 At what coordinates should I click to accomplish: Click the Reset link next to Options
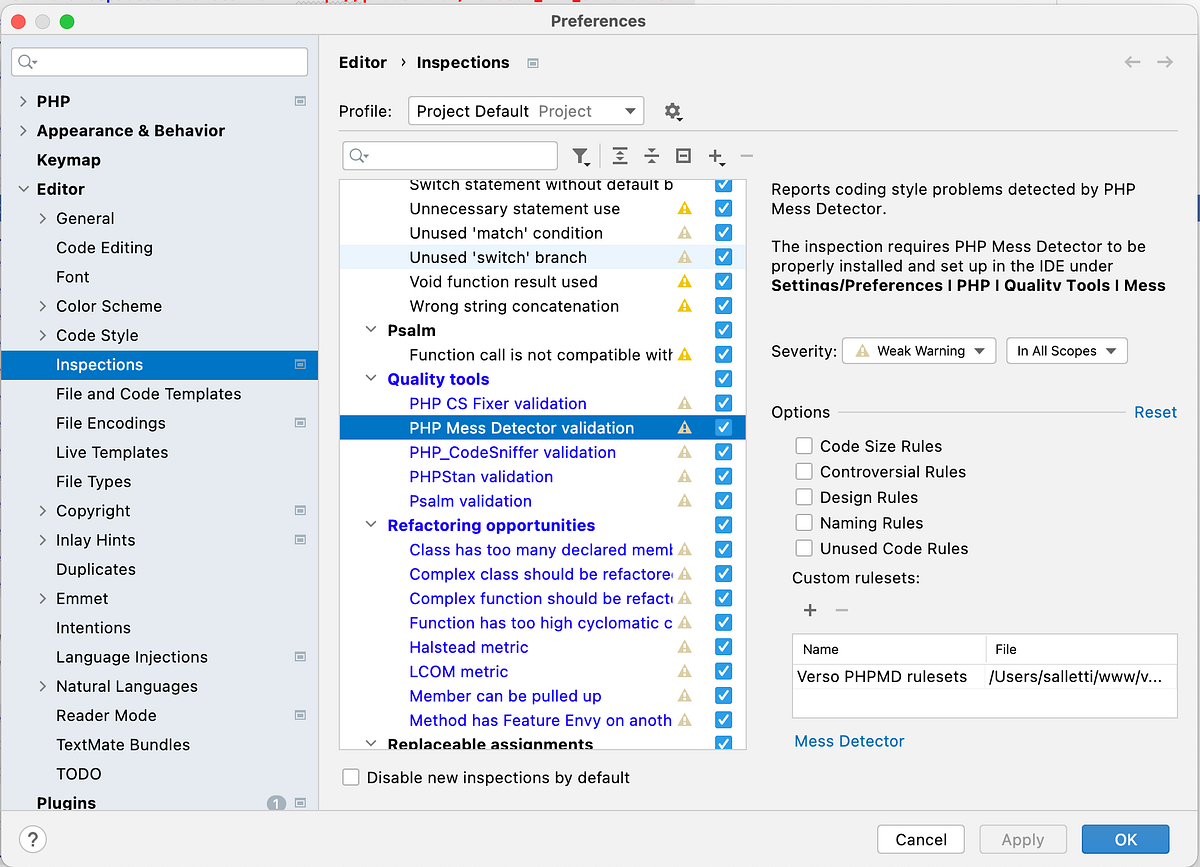point(1155,412)
